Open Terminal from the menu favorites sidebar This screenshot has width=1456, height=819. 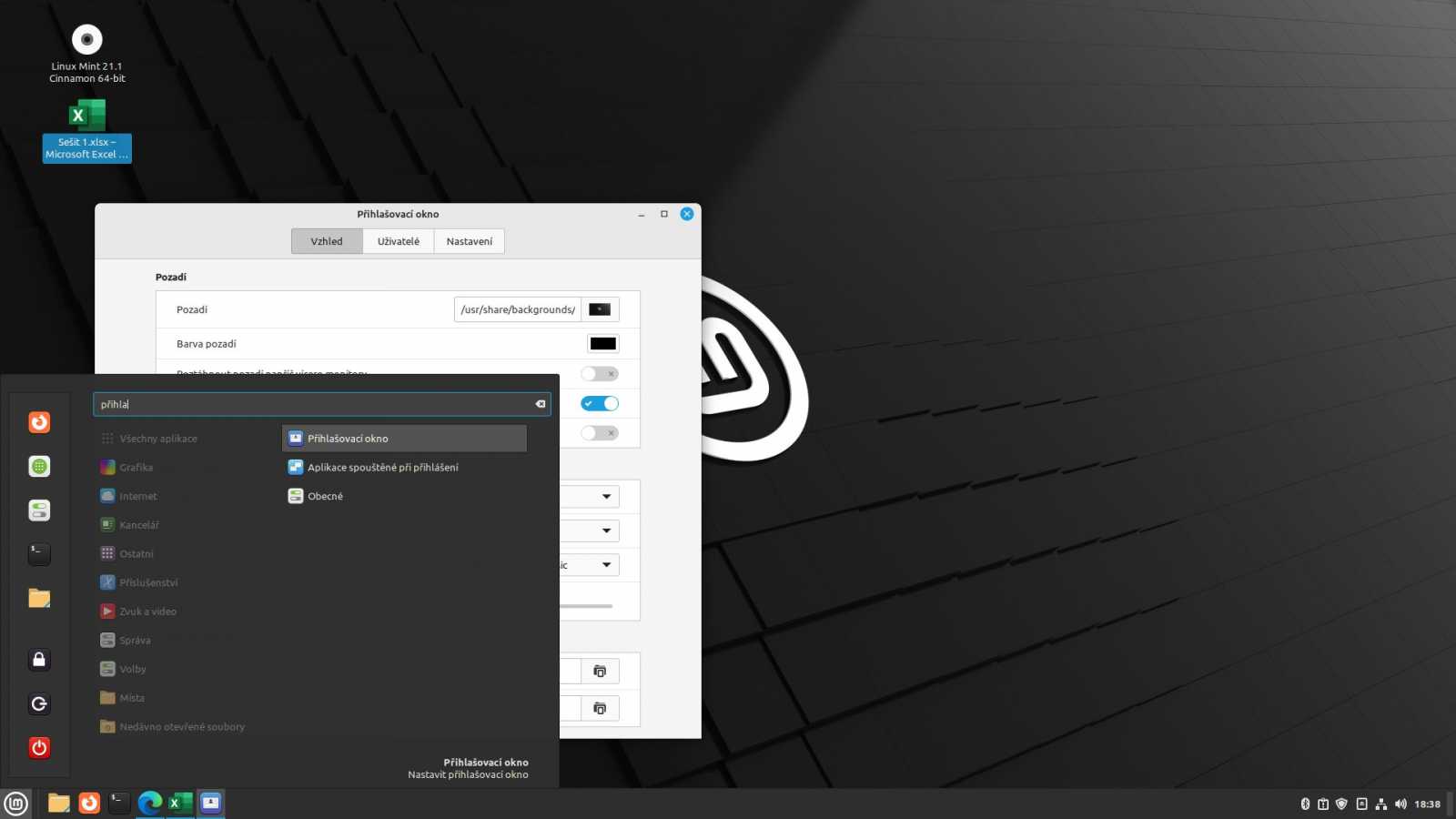[x=39, y=554]
